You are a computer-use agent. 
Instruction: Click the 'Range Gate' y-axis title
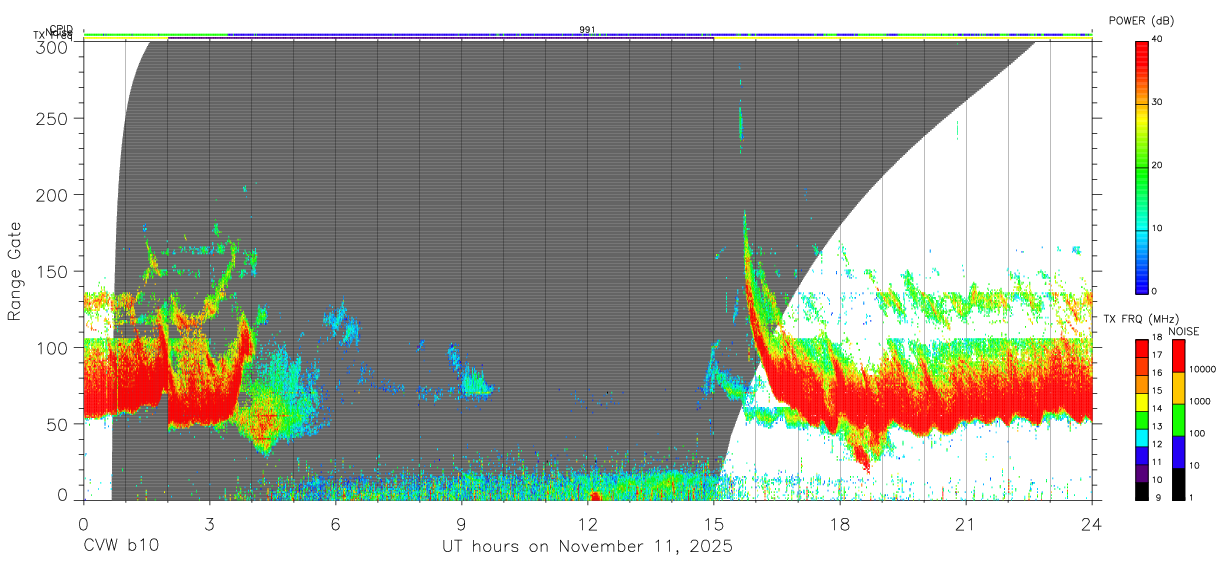click(x=15, y=269)
